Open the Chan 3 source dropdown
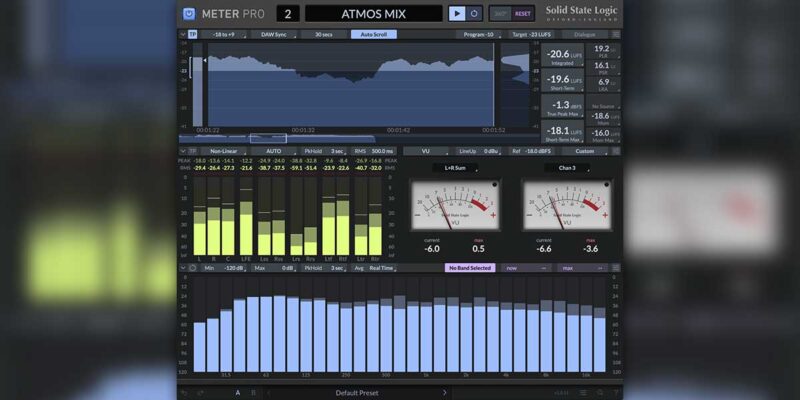800x400 pixels. tap(567, 168)
